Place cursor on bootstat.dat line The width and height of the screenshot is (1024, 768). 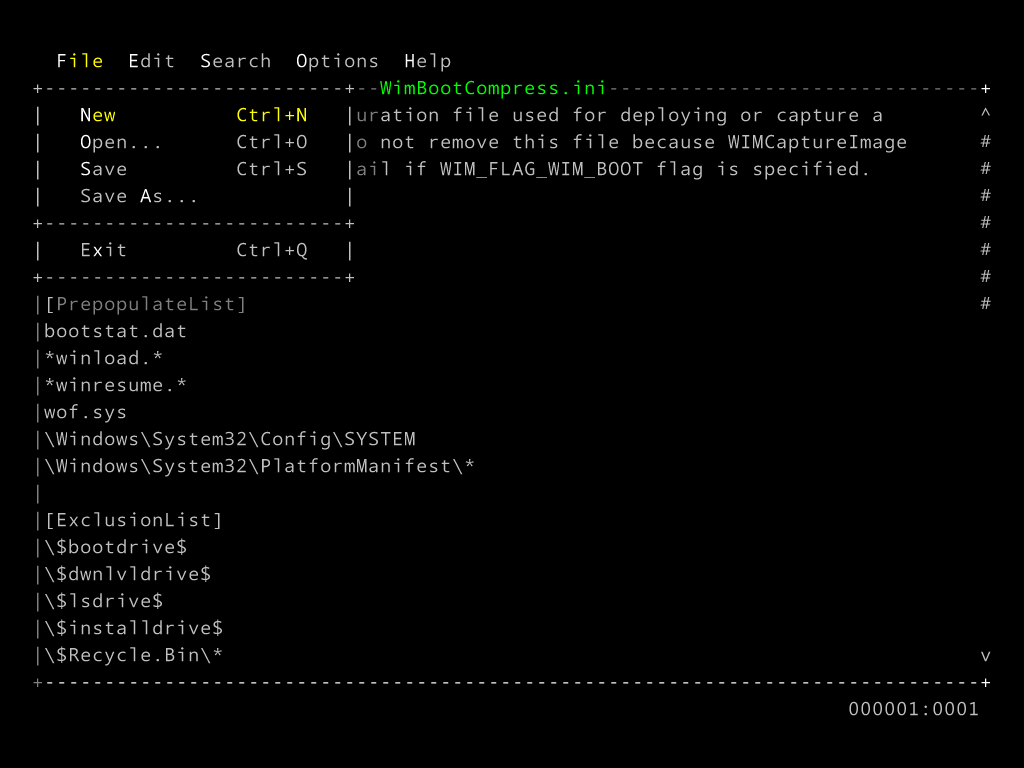pos(115,331)
